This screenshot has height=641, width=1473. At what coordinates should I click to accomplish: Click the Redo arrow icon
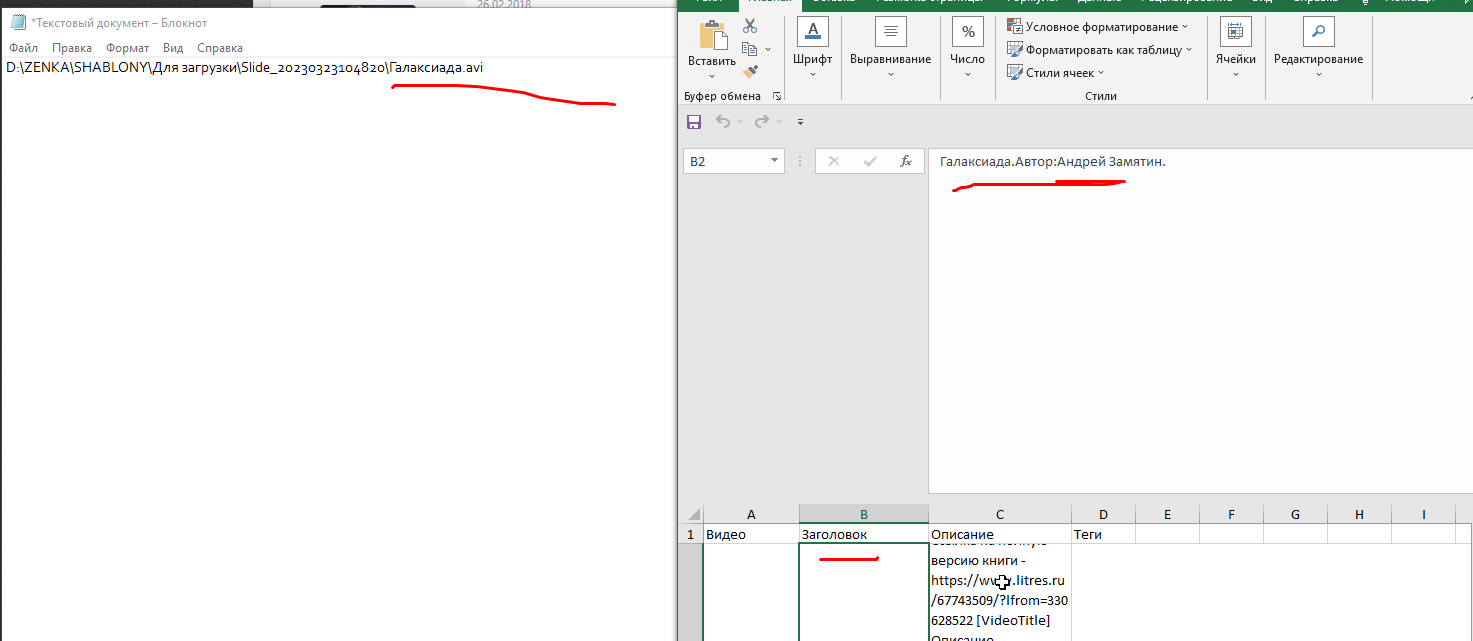(761, 121)
